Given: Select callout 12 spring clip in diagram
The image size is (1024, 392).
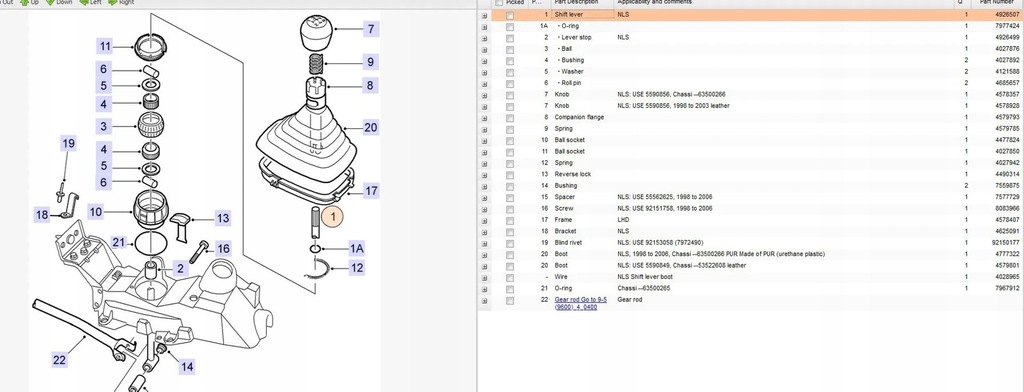Looking at the screenshot, I should 357,267.
